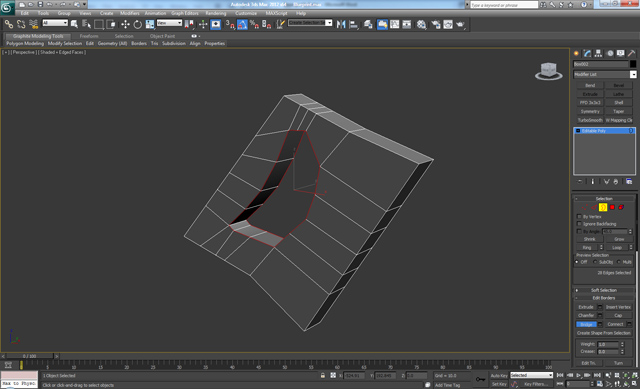The image size is (640, 389).
Task: Click the Render Production teapot icon
Action: (x=460, y=24)
